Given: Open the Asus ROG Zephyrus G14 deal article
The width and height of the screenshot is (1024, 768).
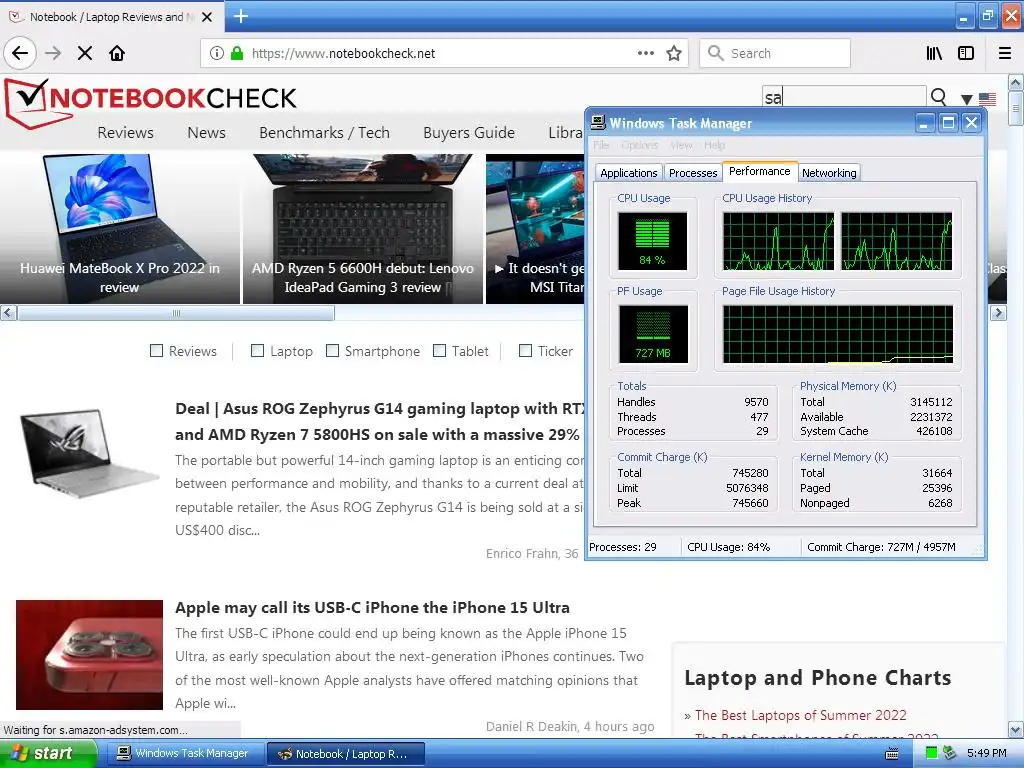Looking at the screenshot, I should (x=379, y=421).
